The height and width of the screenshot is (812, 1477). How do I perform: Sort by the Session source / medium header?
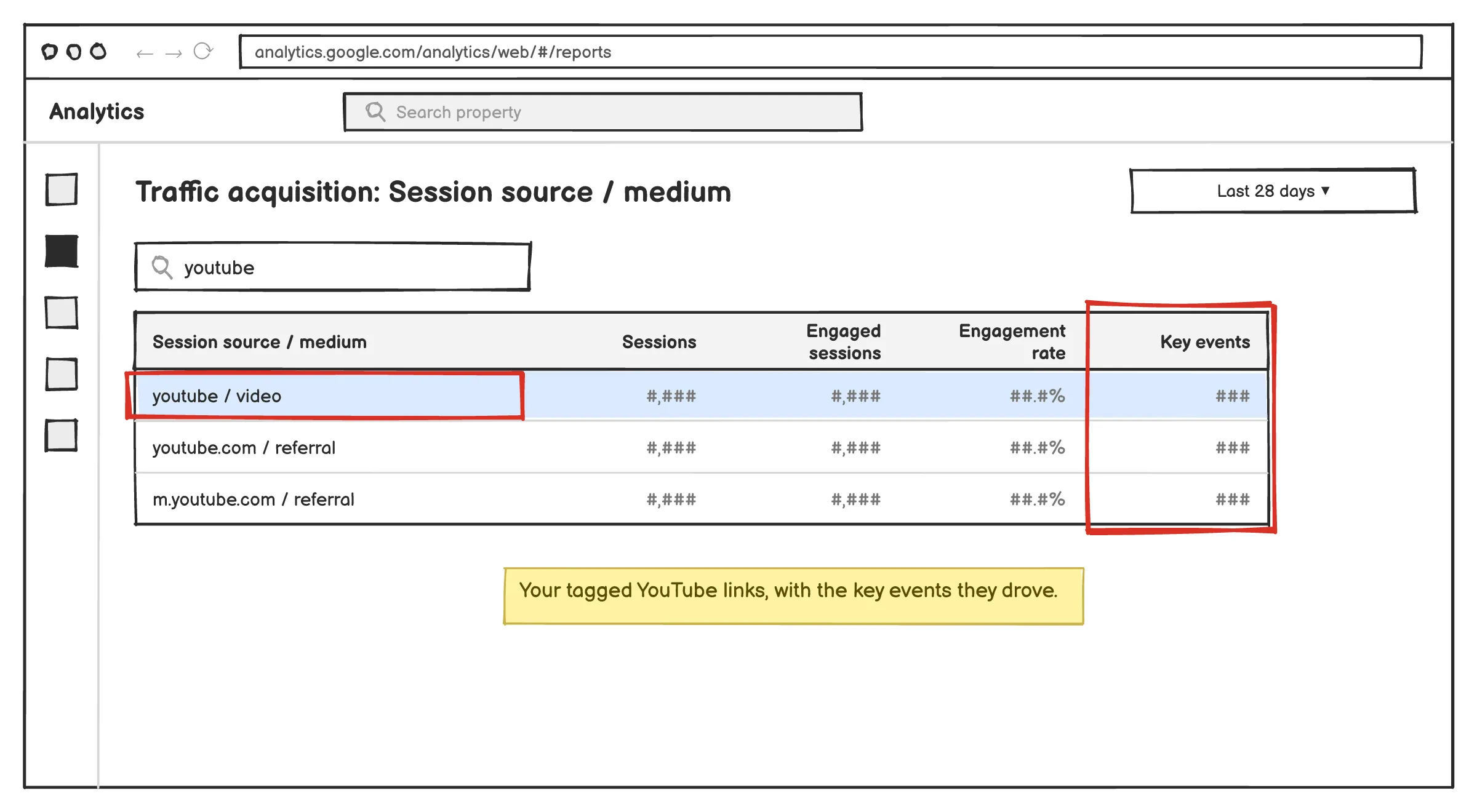coord(260,342)
